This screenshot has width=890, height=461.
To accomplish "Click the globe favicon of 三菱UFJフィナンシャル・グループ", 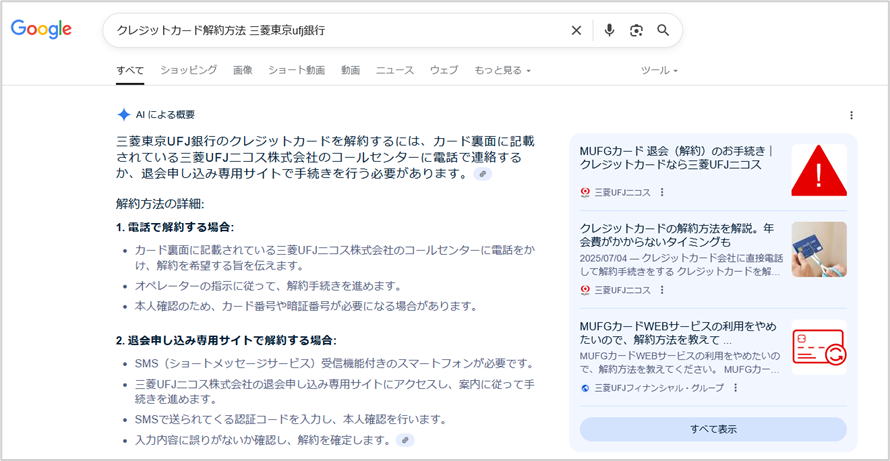I will pyautogui.click(x=585, y=388).
